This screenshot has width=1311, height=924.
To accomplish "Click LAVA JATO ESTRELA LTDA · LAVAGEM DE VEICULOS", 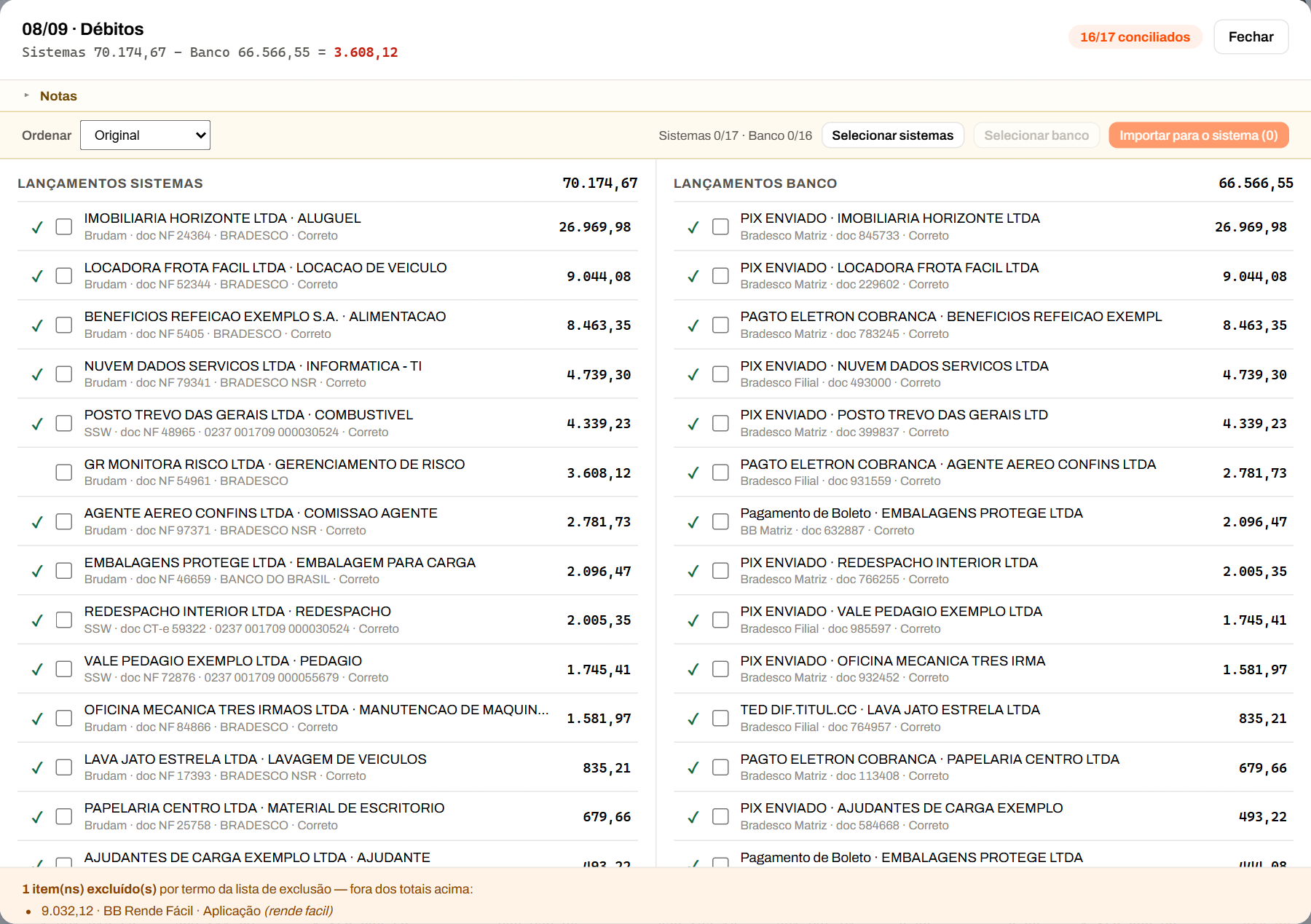I will [x=328, y=767].
